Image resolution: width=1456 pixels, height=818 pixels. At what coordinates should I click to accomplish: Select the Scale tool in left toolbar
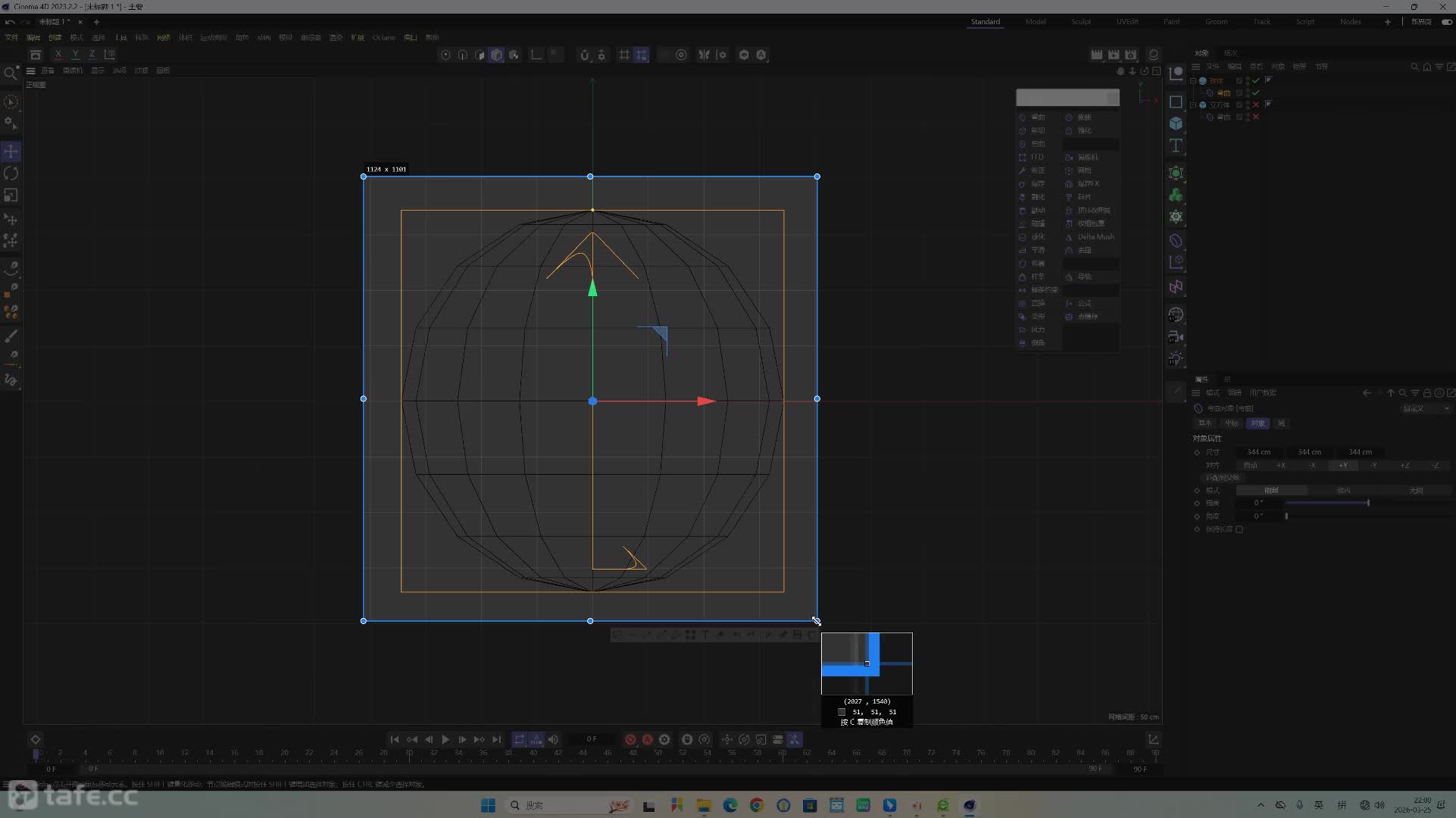click(11, 195)
